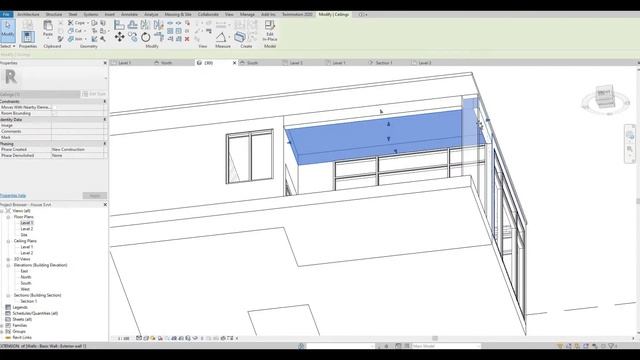Click the Edit Type button
This screenshot has width=640, height=360.
point(94,94)
